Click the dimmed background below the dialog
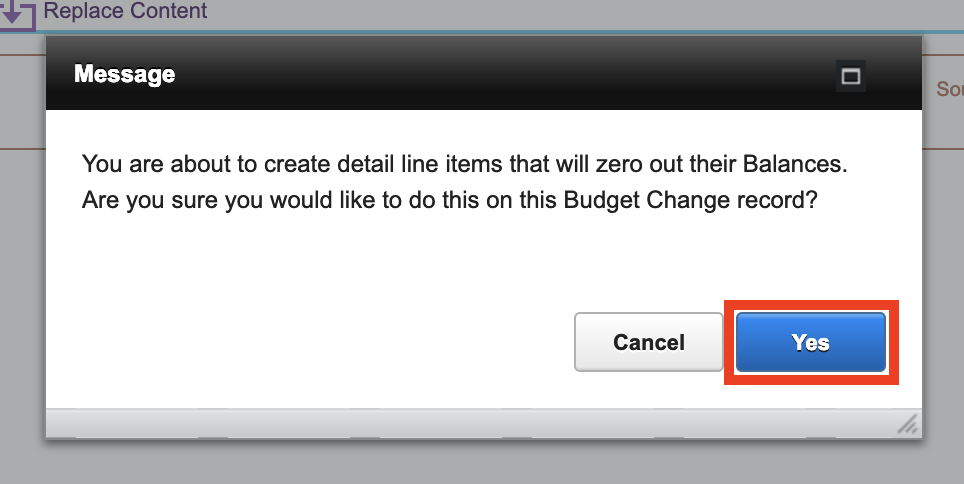 [x=482, y=462]
